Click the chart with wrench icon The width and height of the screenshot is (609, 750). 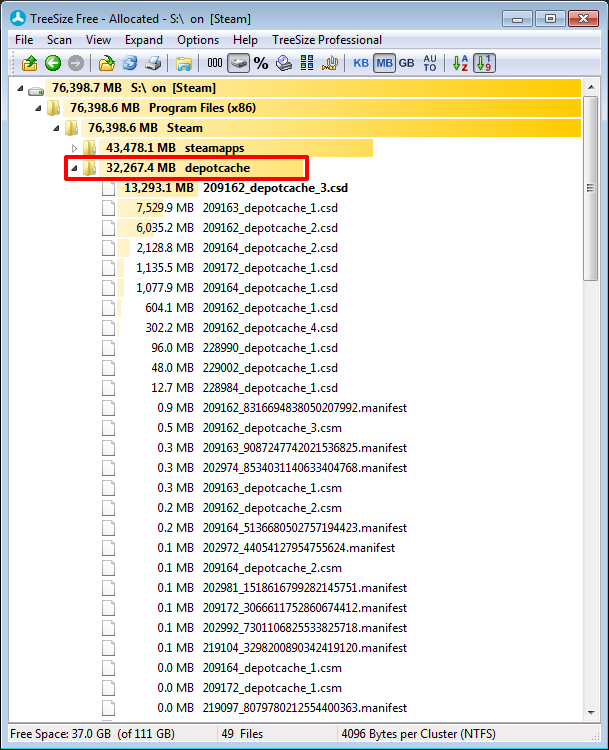(330, 63)
